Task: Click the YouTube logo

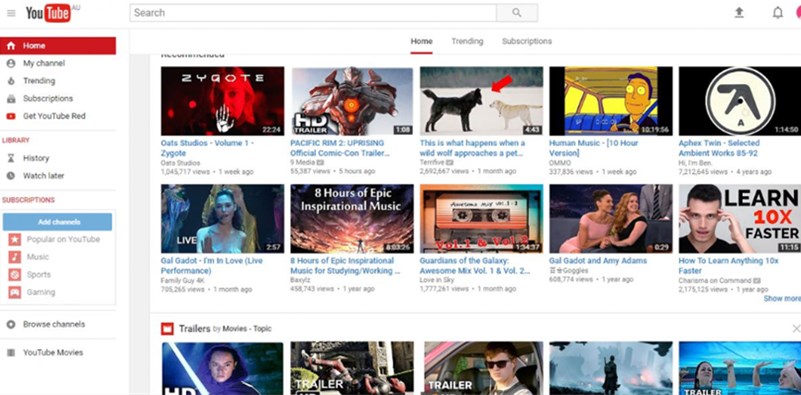Action: pyautogui.click(x=49, y=13)
